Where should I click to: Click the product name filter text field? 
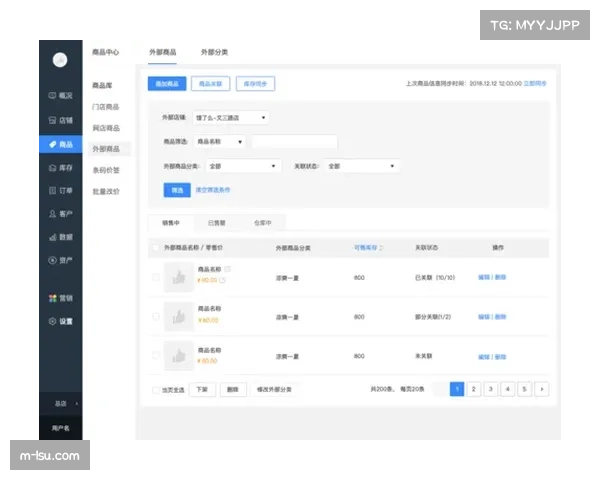click(x=294, y=142)
